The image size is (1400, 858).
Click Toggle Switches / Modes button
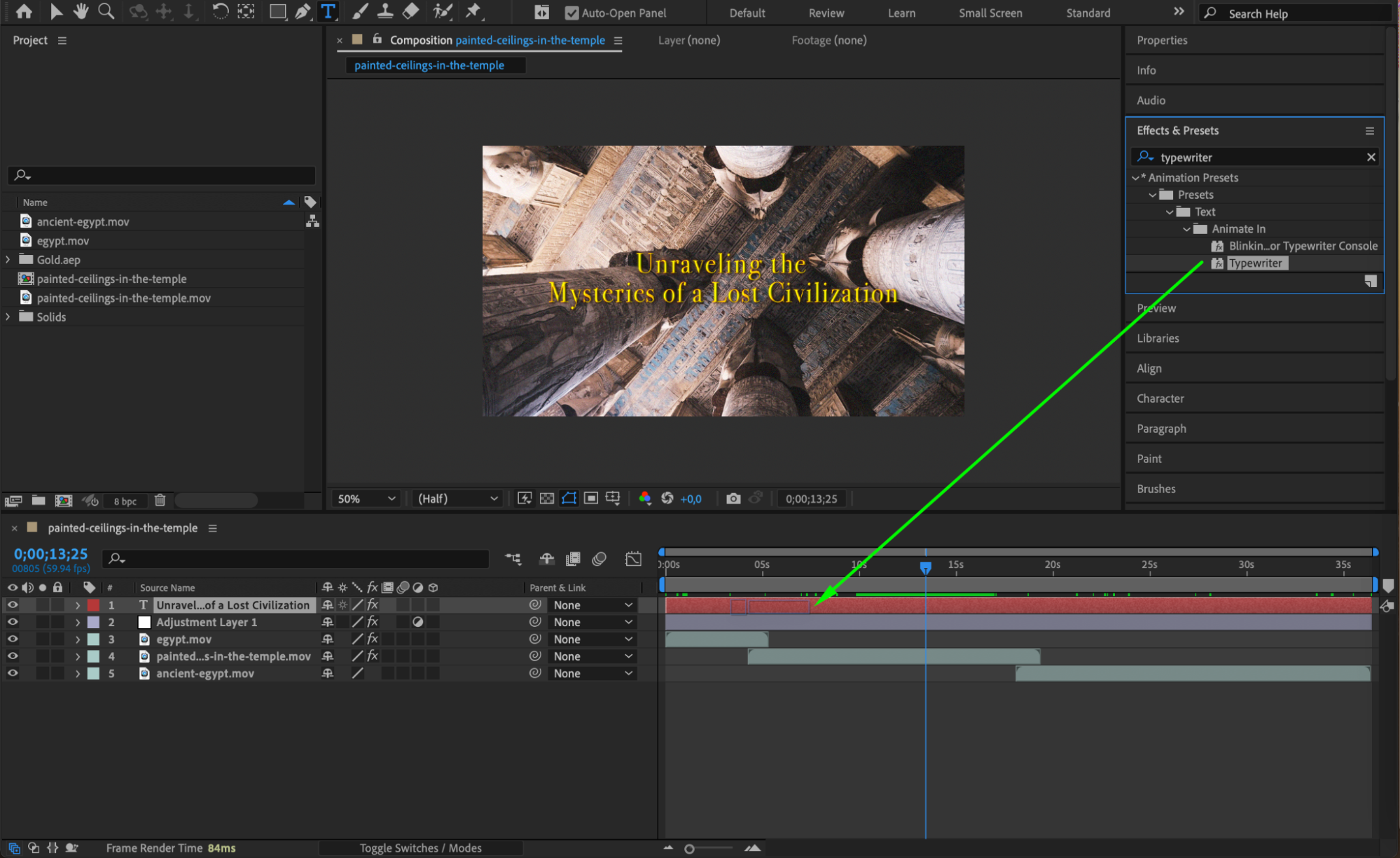[x=420, y=848]
